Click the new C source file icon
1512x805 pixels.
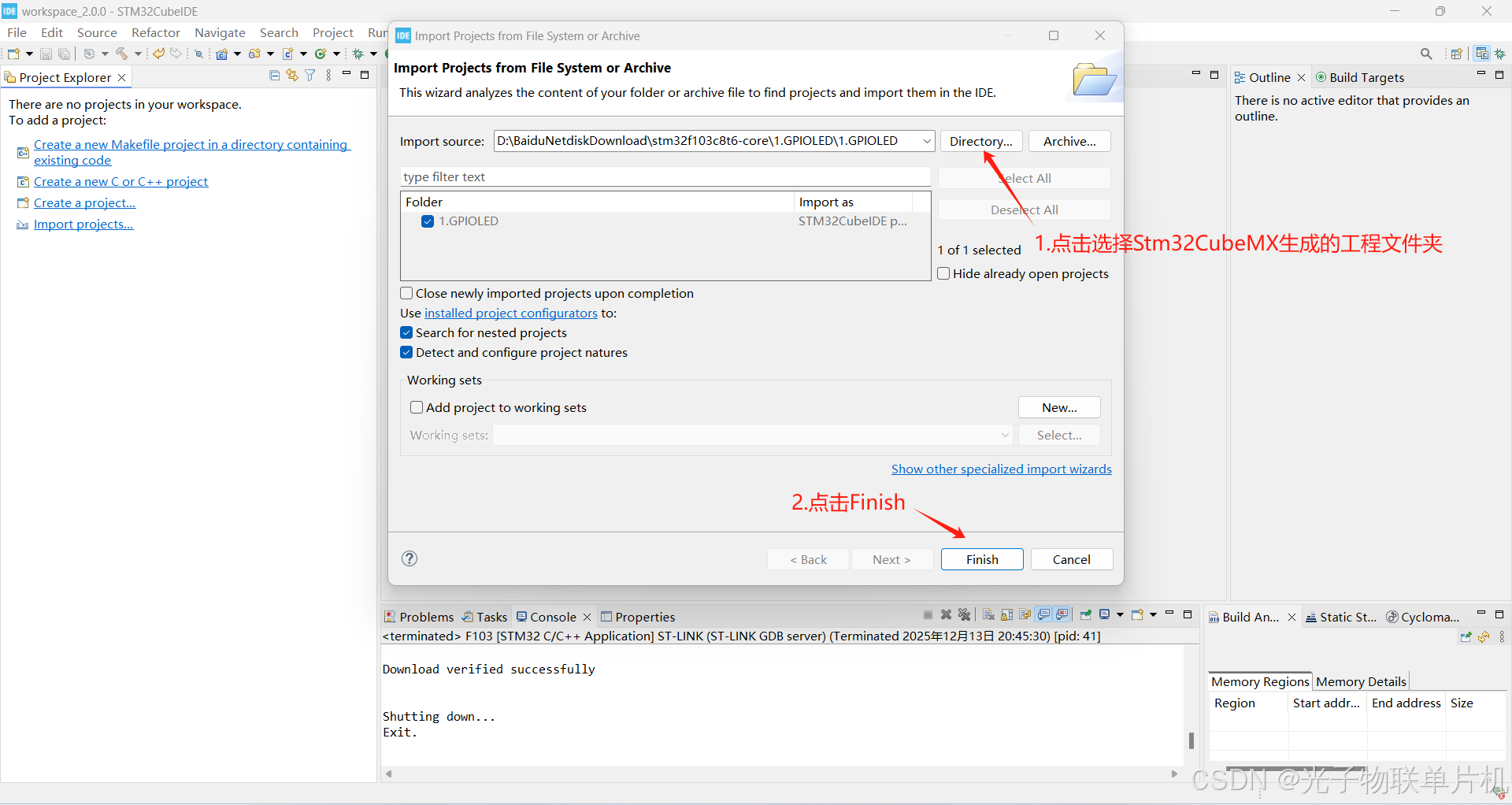click(x=287, y=54)
